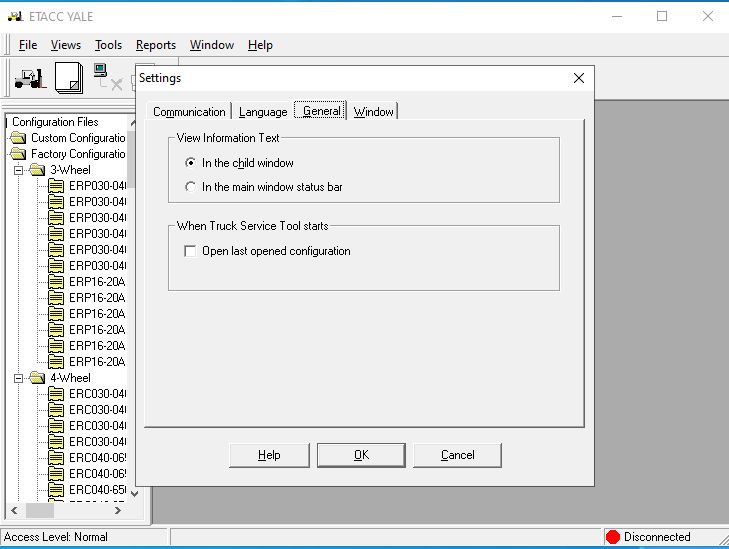Click the red Disconnected status indicator
Viewport: 729px width, 549px height.
613,537
